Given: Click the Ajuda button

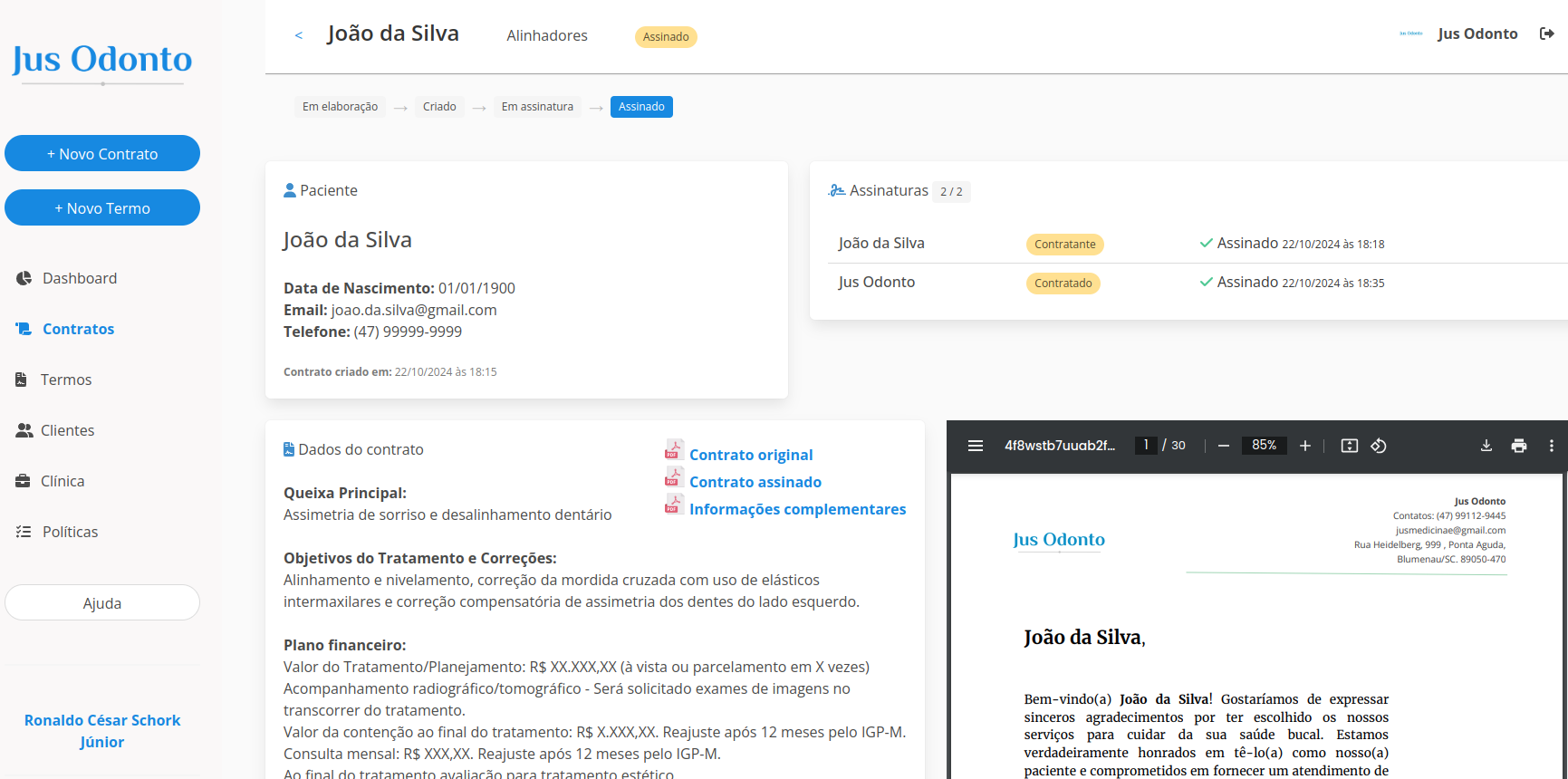Looking at the screenshot, I should tap(102, 603).
